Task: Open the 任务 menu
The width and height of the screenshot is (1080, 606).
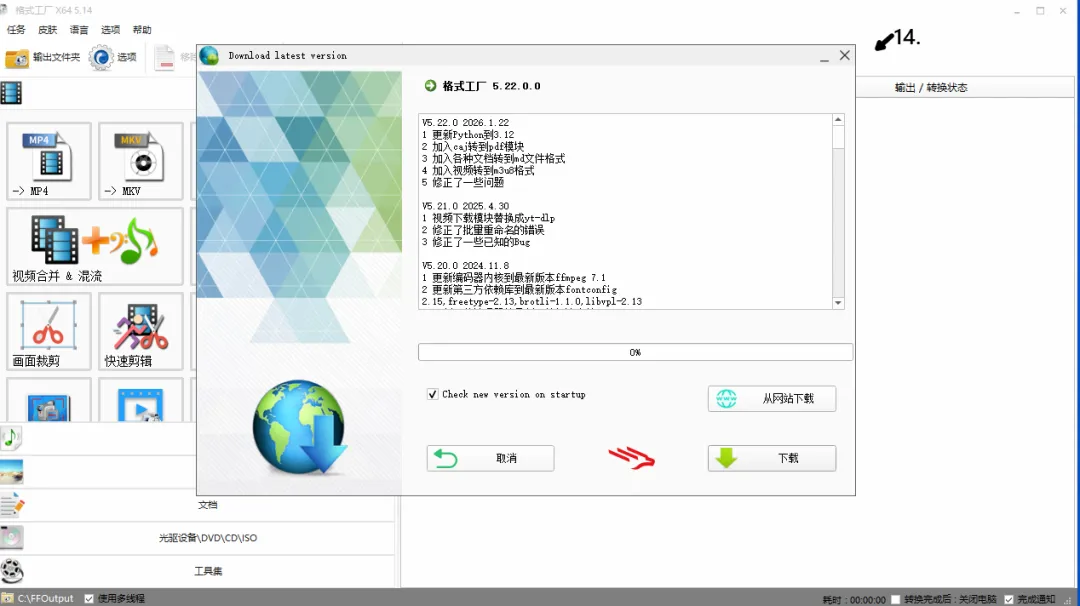Action: 16,30
